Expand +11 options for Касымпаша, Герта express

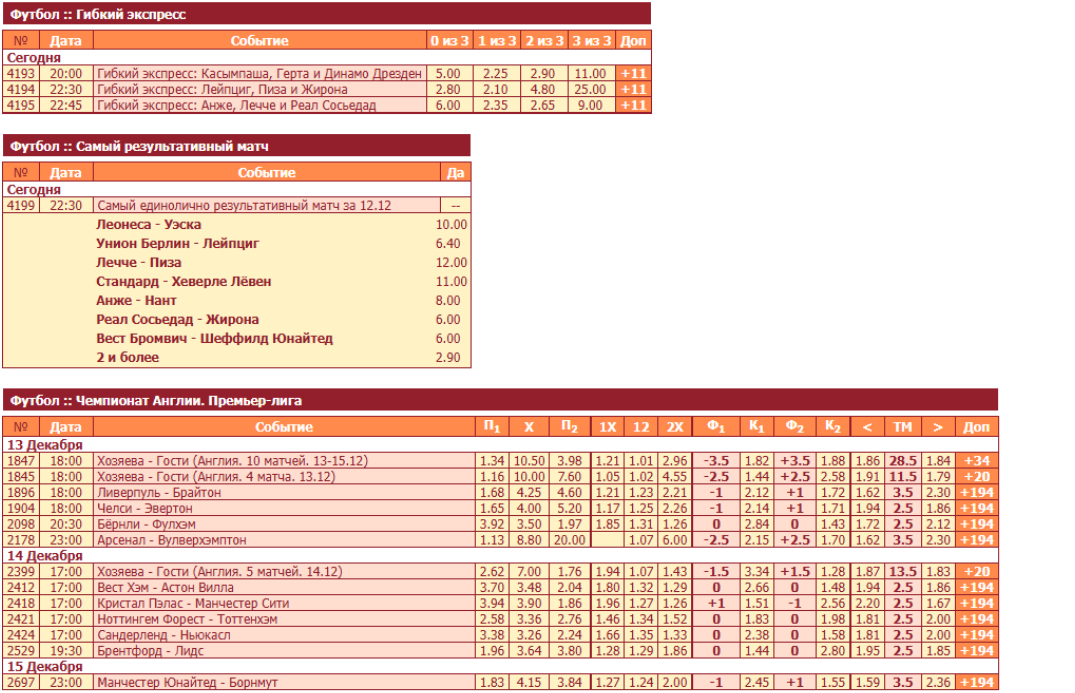point(633,74)
